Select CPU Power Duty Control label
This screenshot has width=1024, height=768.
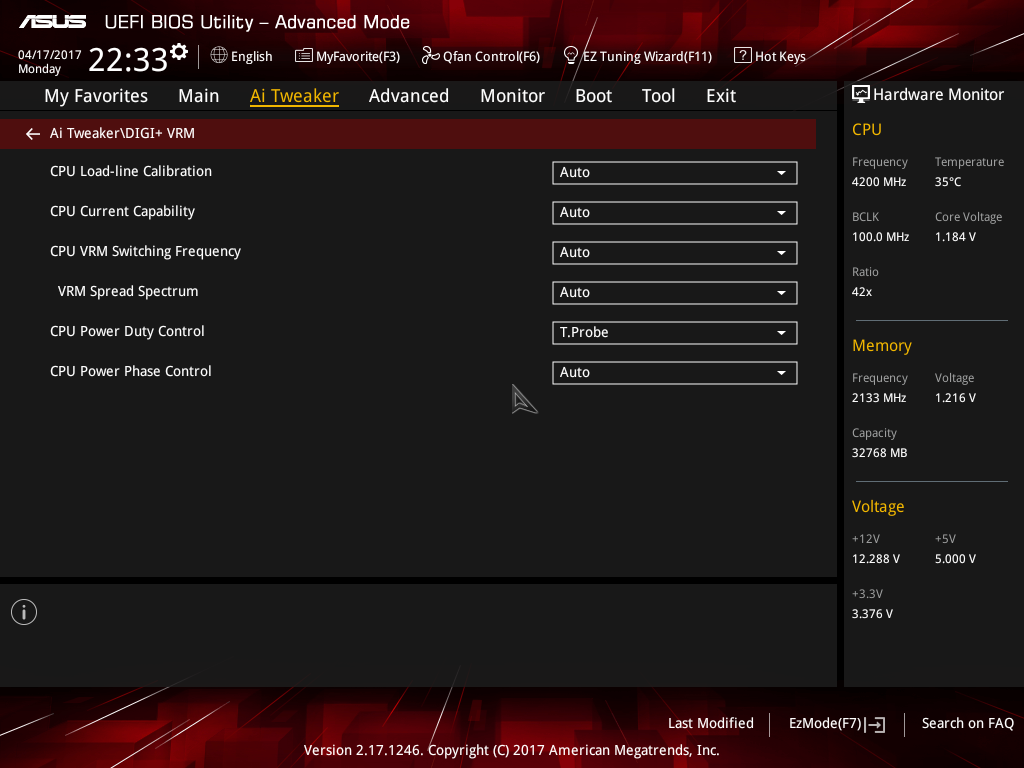(127, 332)
